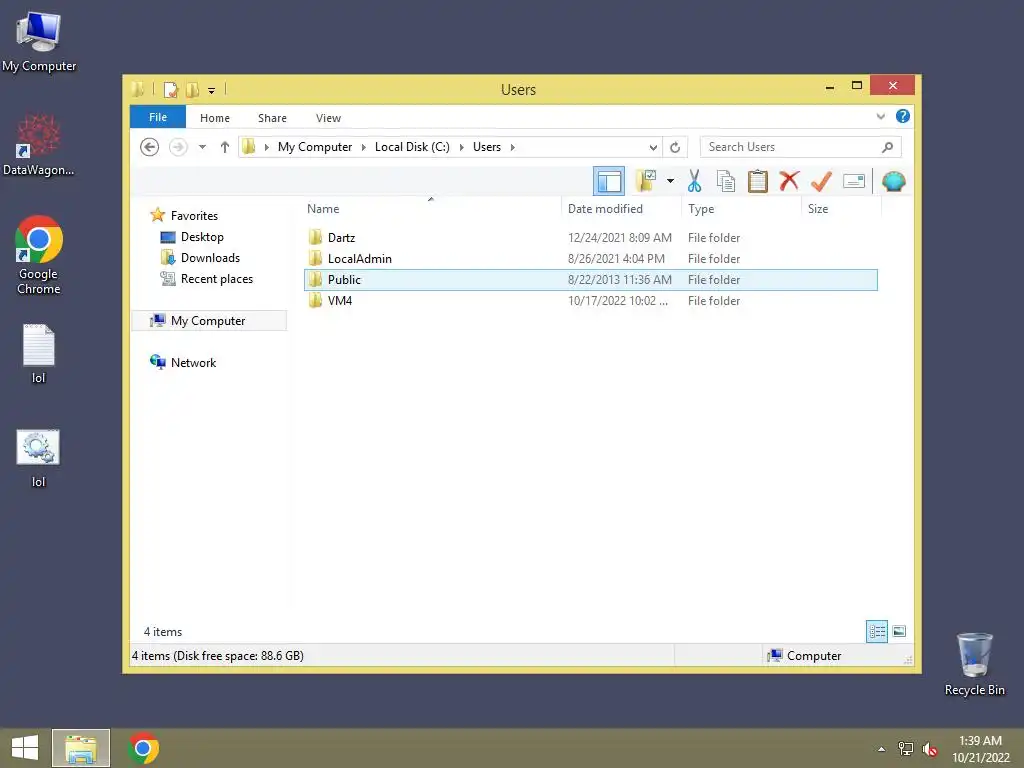Open Customize Quick Access Toolbar dropdown
The width and height of the screenshot is (1024, 768).
(212, 91)
